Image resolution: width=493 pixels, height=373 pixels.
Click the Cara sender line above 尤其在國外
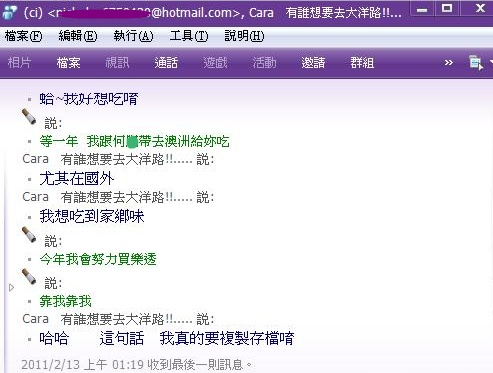click(x=118, y=159)
